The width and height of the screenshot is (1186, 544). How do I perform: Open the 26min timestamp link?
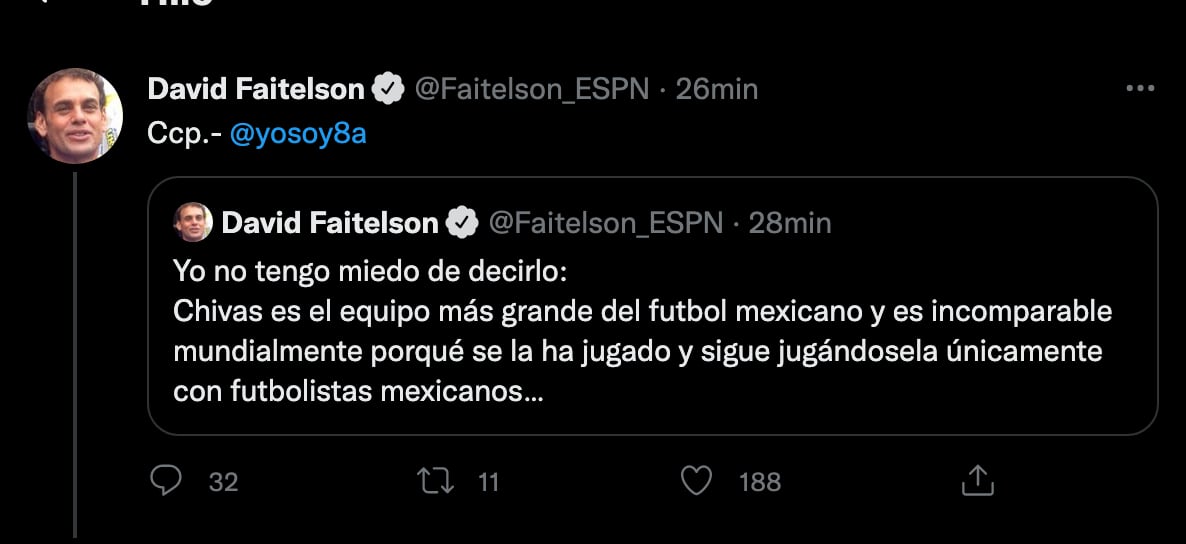click(x=717, y=90)
